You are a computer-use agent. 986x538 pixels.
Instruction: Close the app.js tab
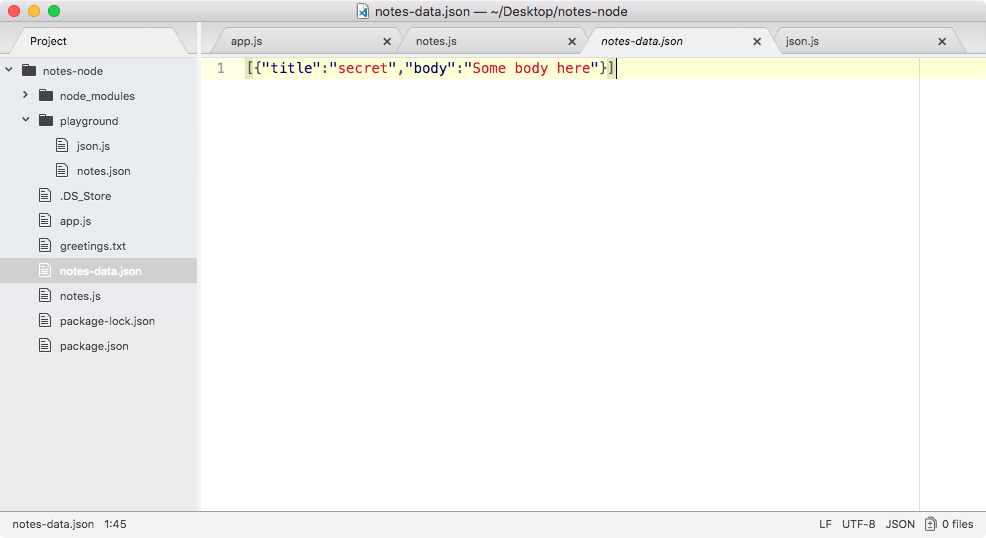(x=387, y=41)
